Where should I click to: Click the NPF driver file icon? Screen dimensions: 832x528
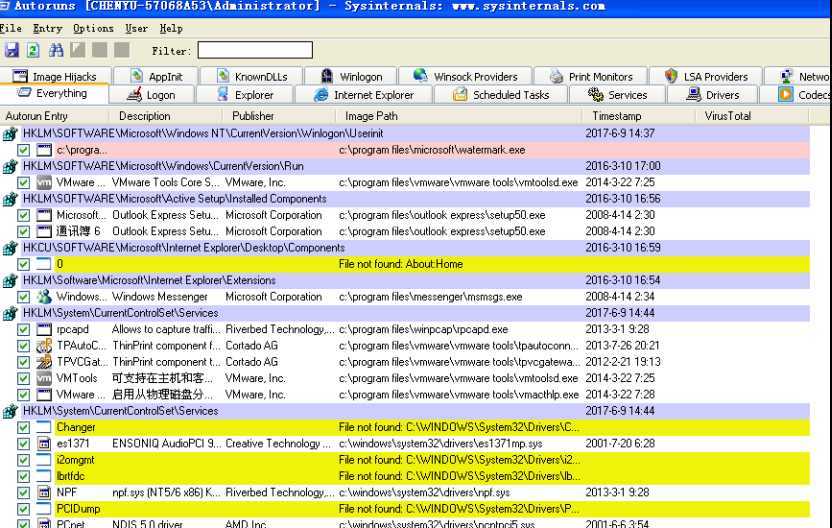pyautogui.click(x=44, y=492)
